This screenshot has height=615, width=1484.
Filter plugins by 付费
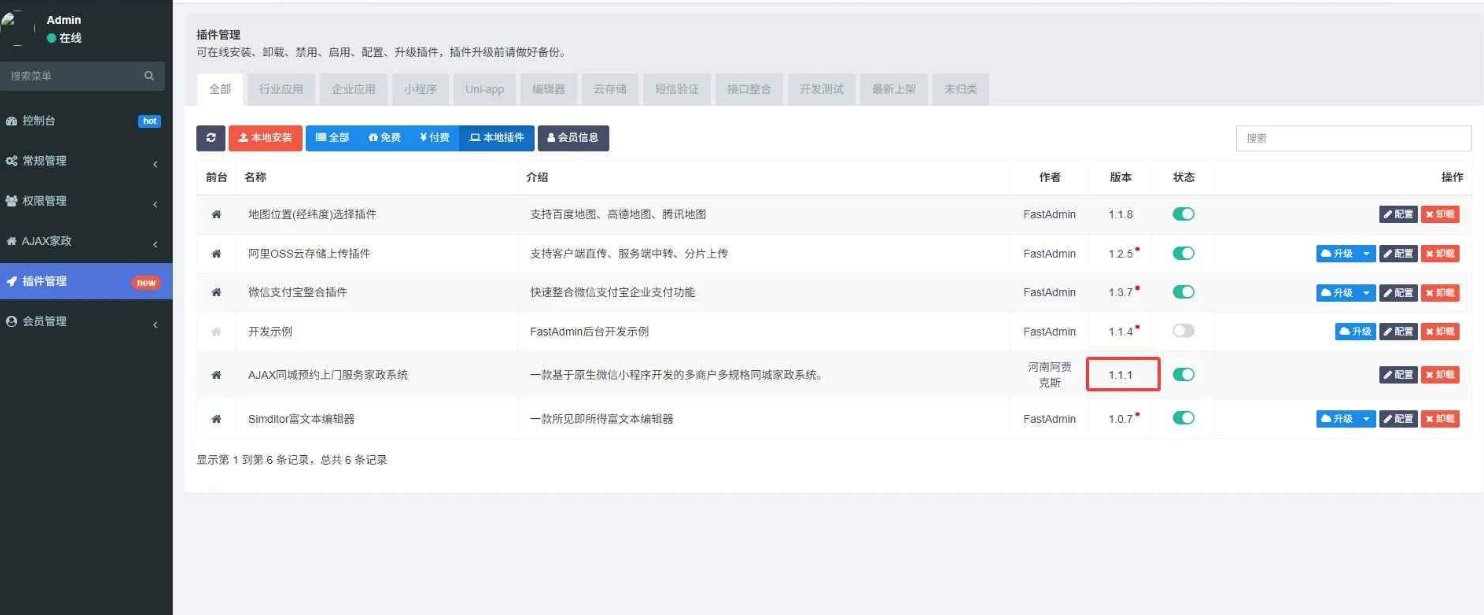click(x=435, y=138)
